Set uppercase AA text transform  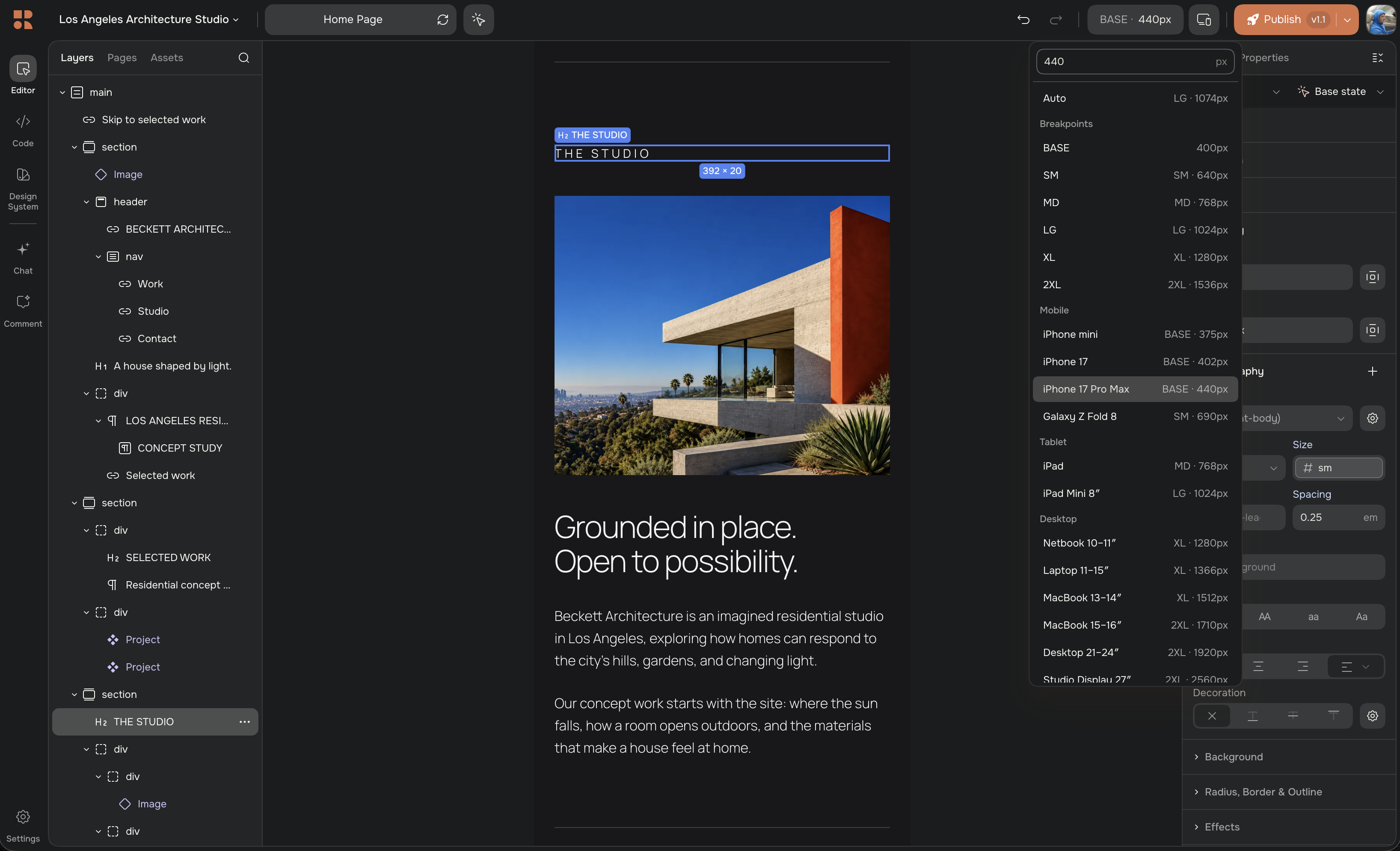[1264, 617]
